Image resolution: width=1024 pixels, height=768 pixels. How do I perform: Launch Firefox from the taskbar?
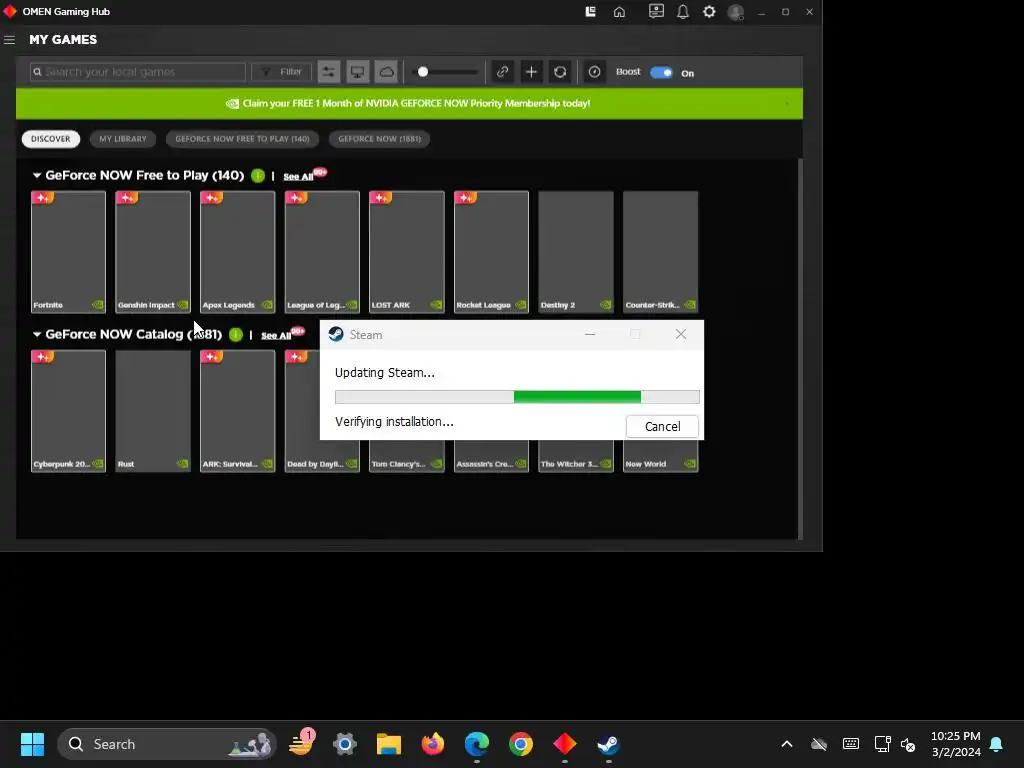point(432,744)
